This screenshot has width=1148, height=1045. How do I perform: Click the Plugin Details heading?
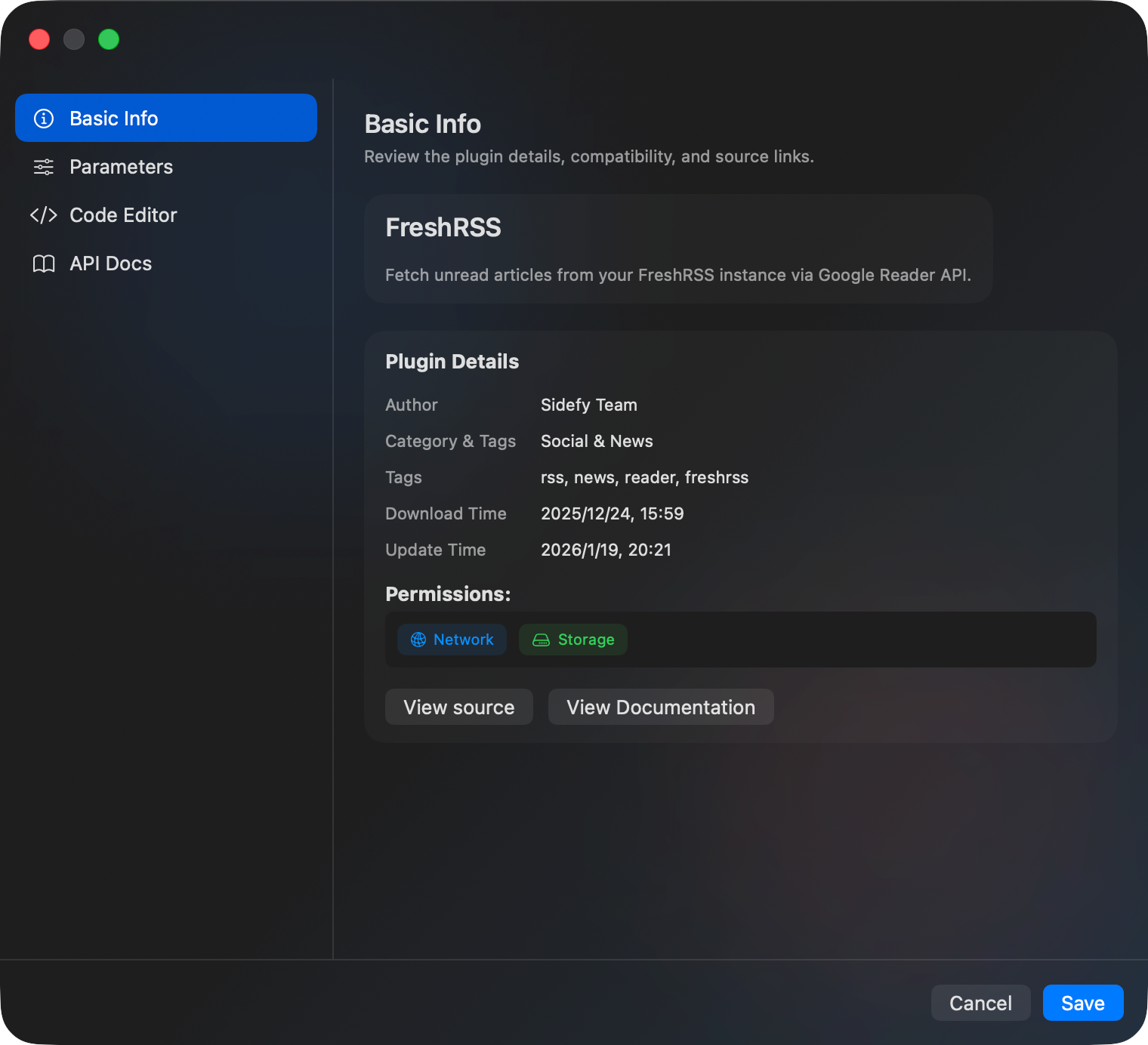point(452,361)
